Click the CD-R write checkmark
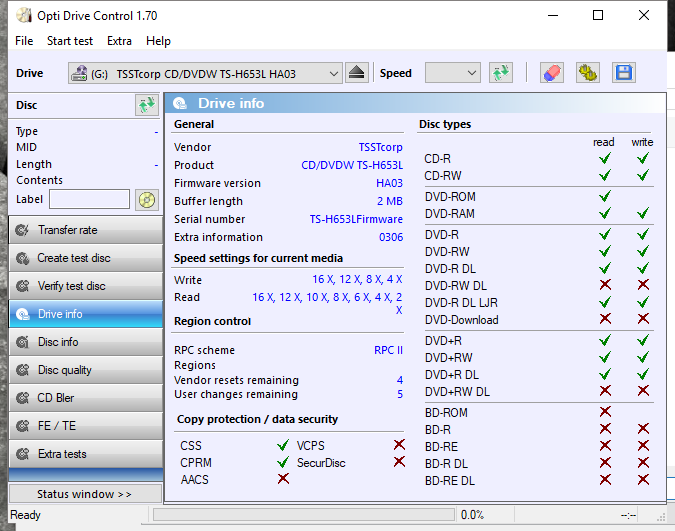 tap(643, 158)
